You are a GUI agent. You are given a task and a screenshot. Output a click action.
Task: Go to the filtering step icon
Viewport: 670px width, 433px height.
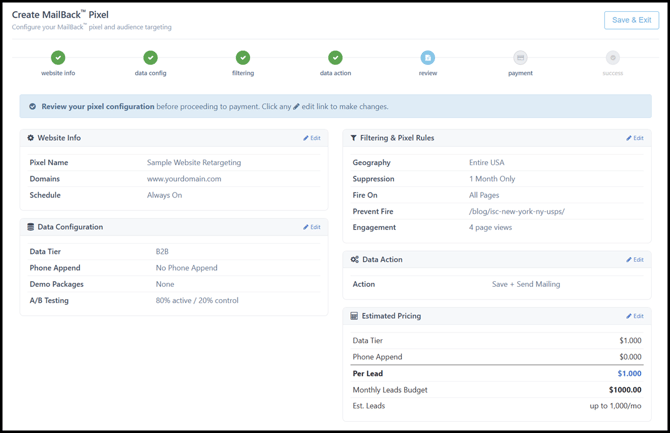coord(243,57)
